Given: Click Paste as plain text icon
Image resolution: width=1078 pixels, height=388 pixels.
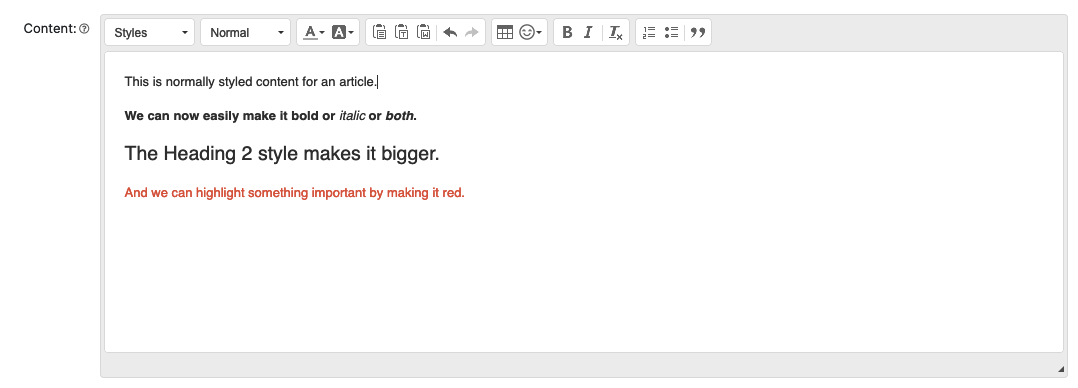Looking at the screenshot, I should [x=402, y=32].
